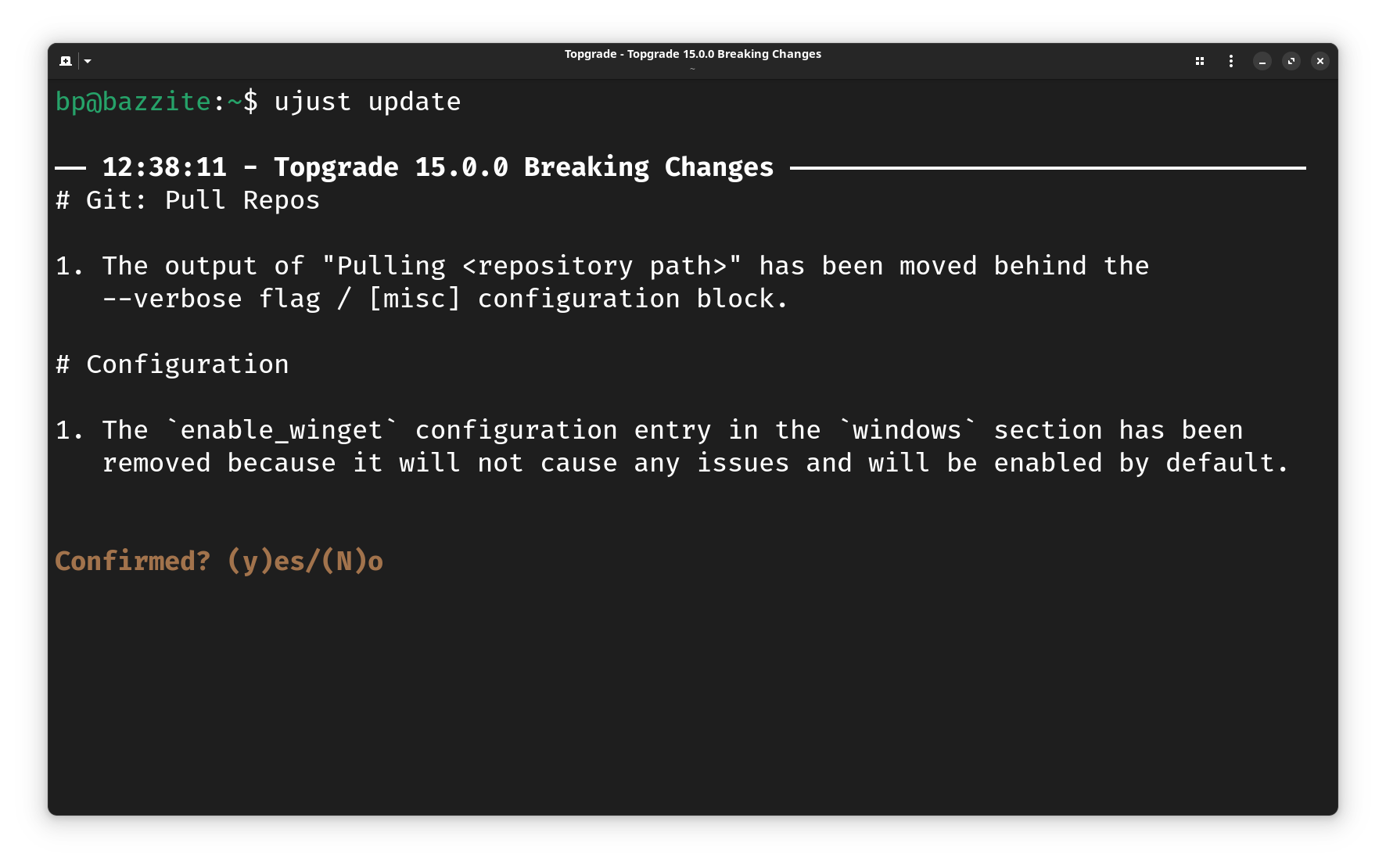Click '"Pulling <repository path>"' text
Screen dimensions: 1386x868
(x=531, y=266)
